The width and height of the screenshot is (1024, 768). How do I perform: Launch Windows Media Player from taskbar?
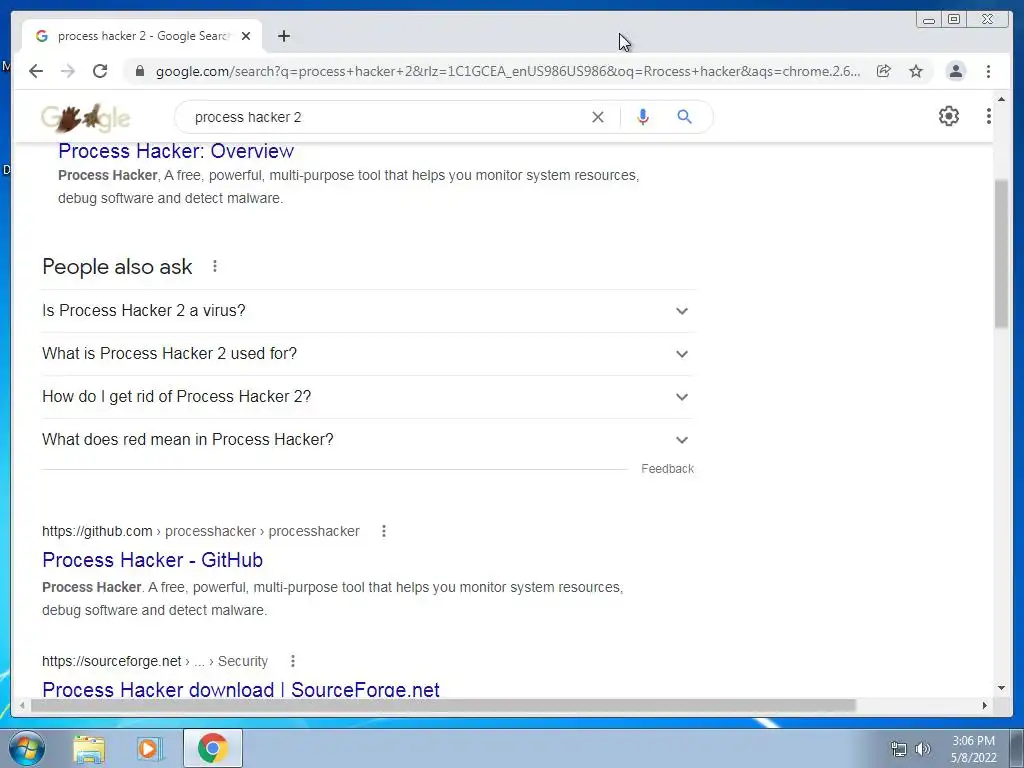(x=150, y=748)
